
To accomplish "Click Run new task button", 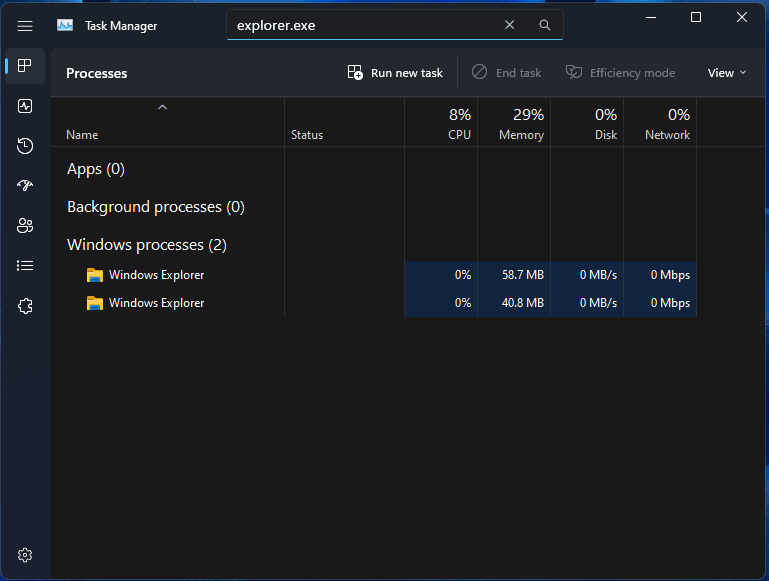I will (395, 73).
